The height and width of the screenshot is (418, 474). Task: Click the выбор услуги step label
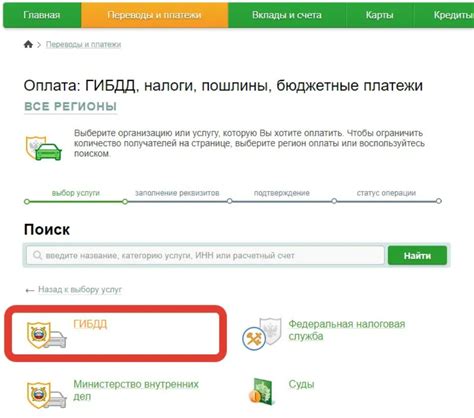76,193
